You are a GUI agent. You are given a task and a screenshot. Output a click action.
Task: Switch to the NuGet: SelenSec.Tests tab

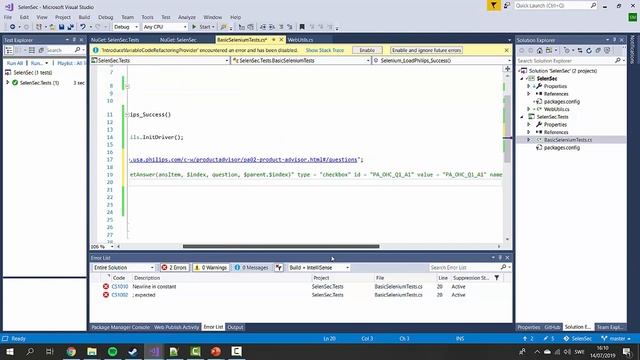(x=115, y=40)
